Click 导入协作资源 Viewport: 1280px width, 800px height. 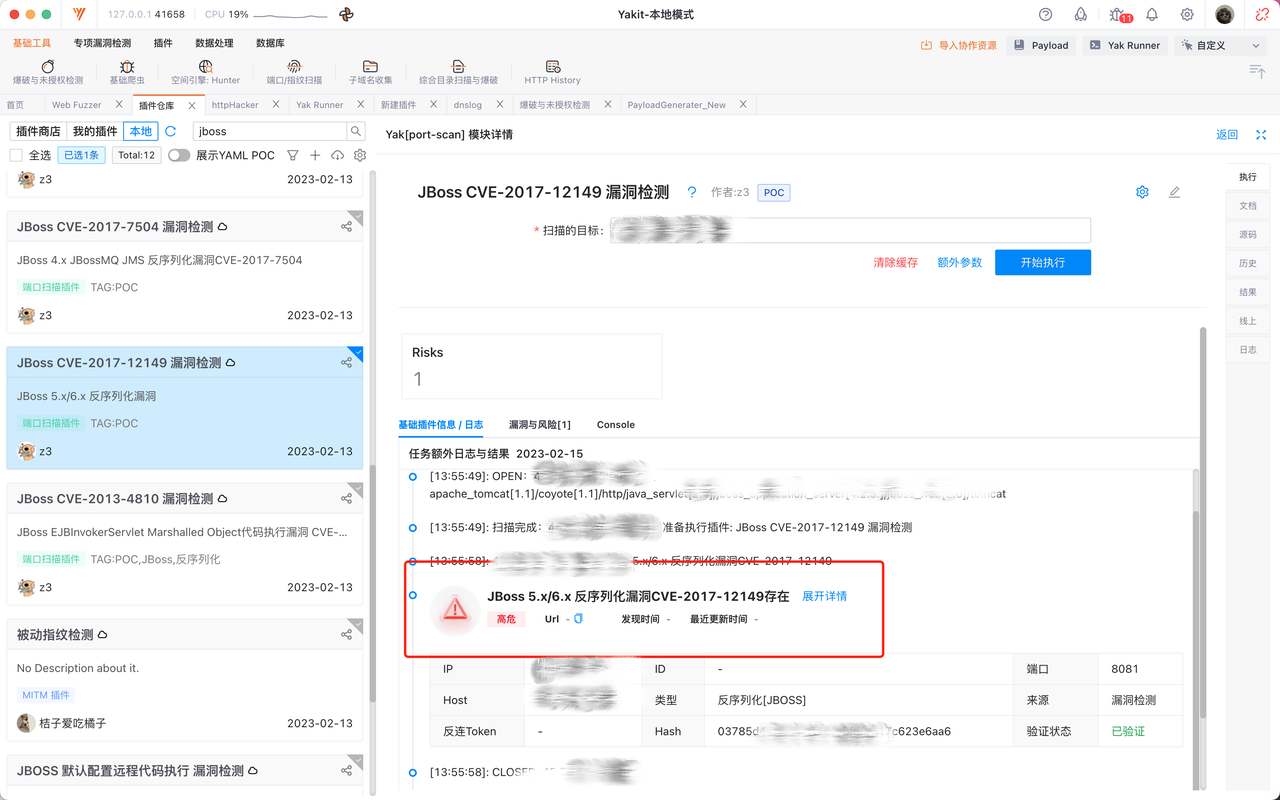point(959,45)
